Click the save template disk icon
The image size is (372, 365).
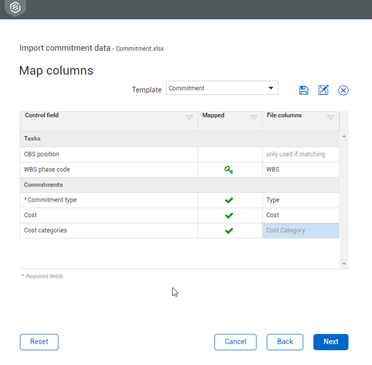click(x=303, y=90)
